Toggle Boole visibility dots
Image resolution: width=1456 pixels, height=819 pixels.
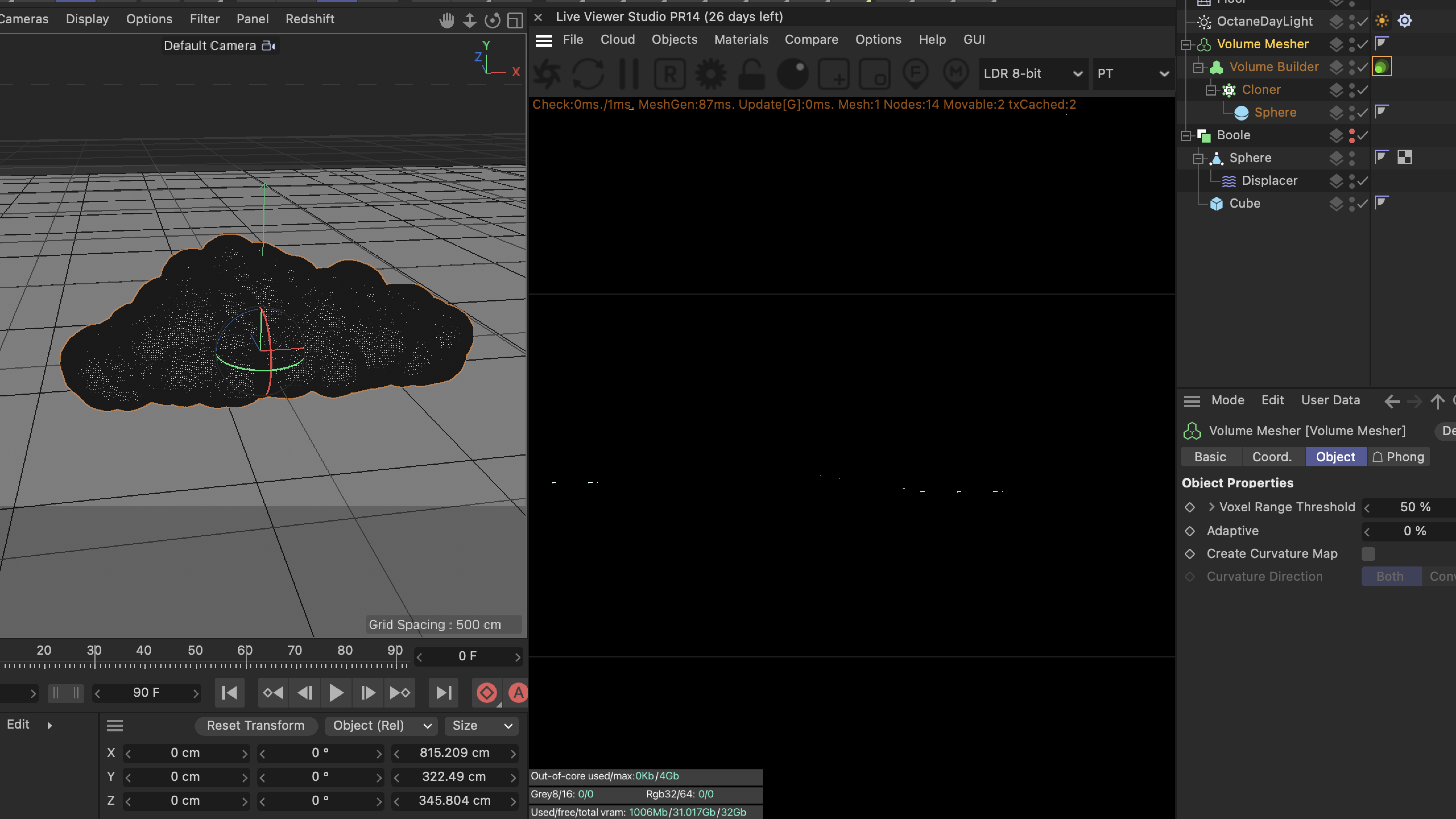(1351, 135)
